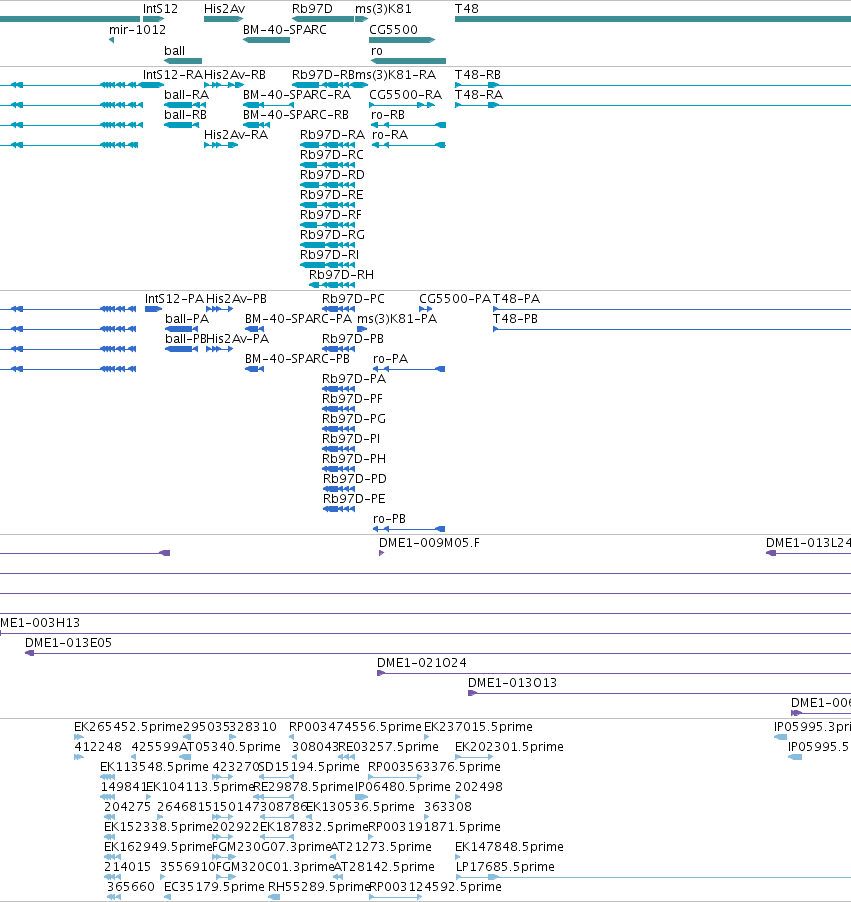Open the CG5500-PA protein label
This screenshot has height=902, width=851.
tap(455, 299)
